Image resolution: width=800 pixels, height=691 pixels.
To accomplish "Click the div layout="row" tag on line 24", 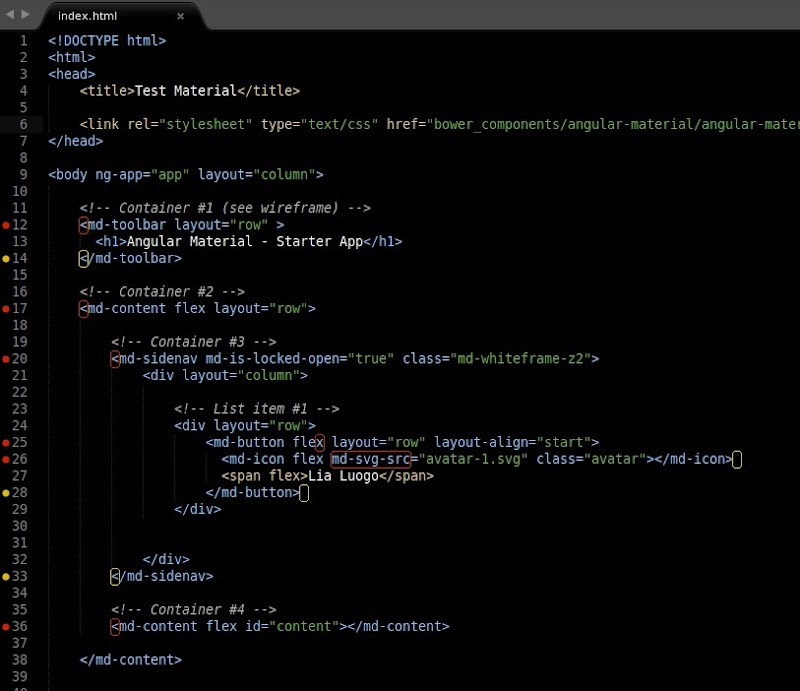I will tap(245, 426).
